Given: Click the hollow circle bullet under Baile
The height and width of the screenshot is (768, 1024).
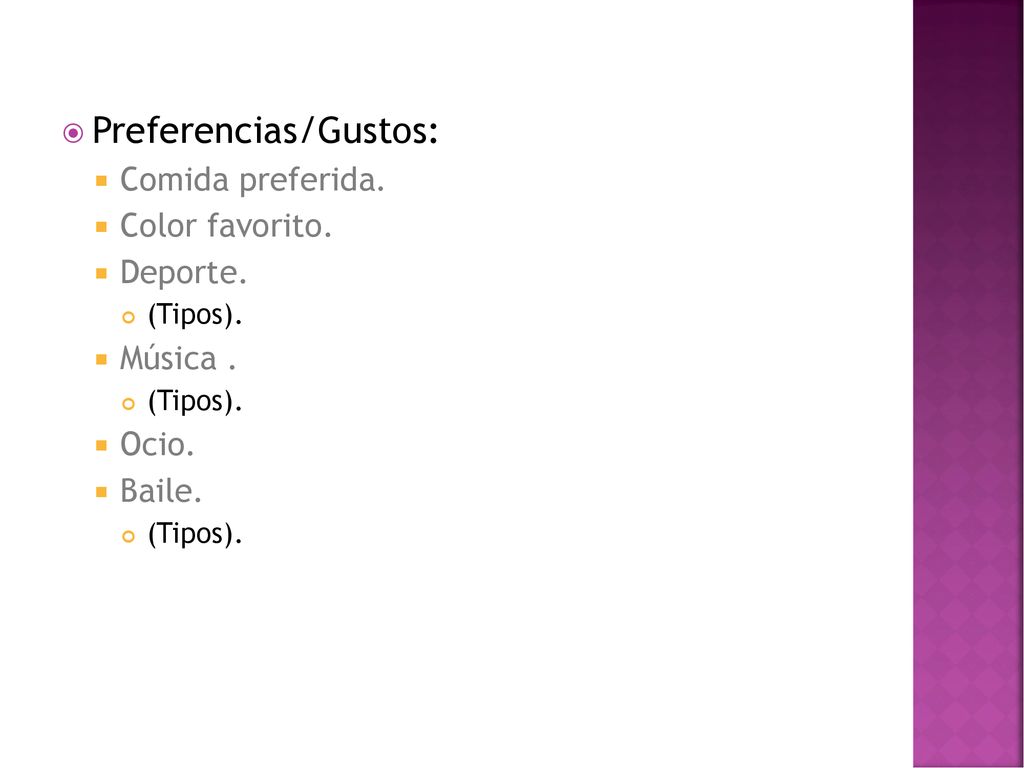Looking at the screenshot, I should click(129, 537).
